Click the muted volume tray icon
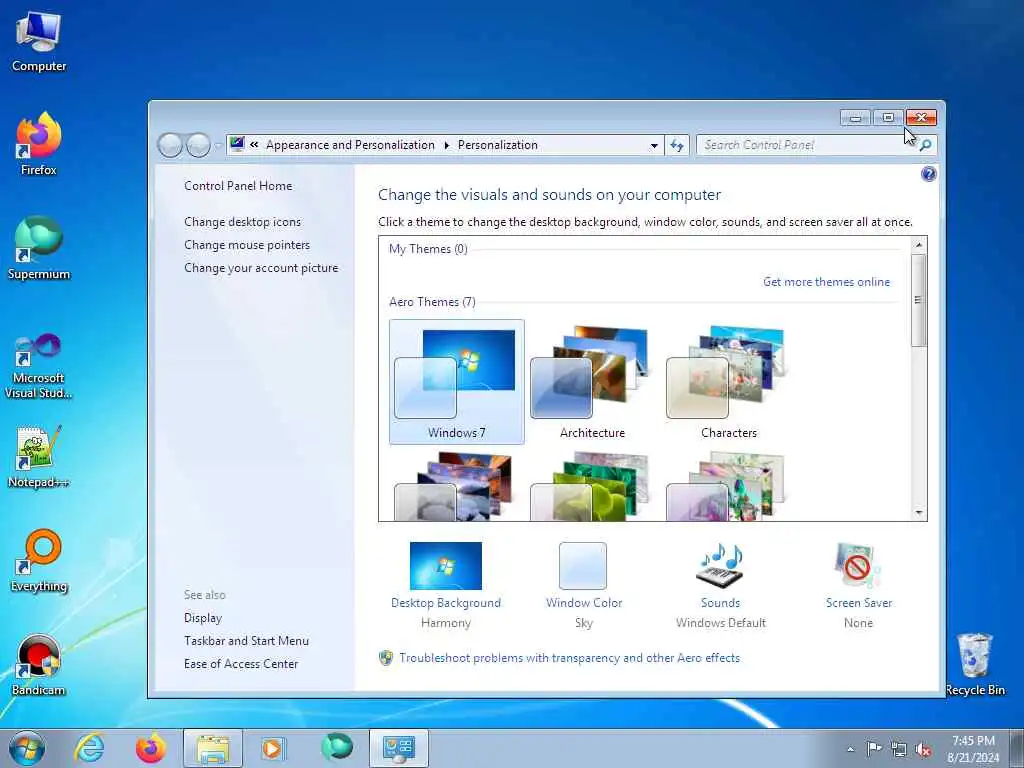The height and width of the screenshot is (768, 1024). coord(923,749)
